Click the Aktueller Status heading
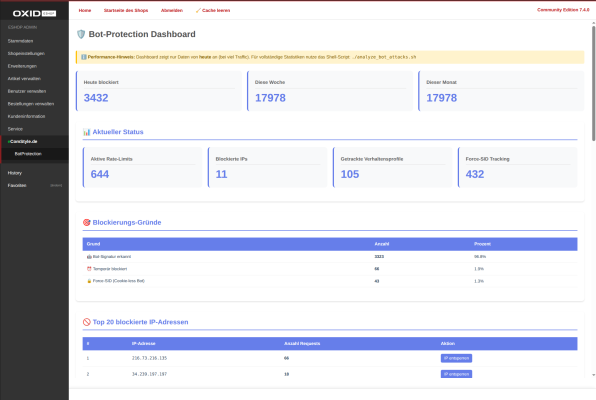Image resolution: width=596 pixels, height=400 pixels. pos(118,132)
